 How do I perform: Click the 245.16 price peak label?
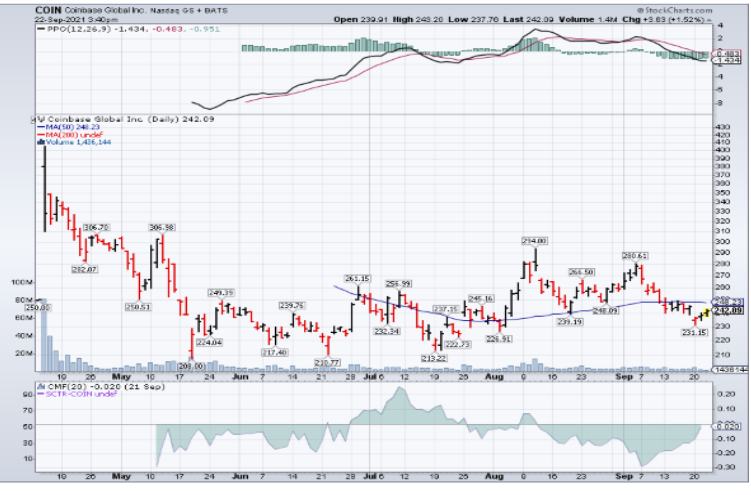[480, 299]
